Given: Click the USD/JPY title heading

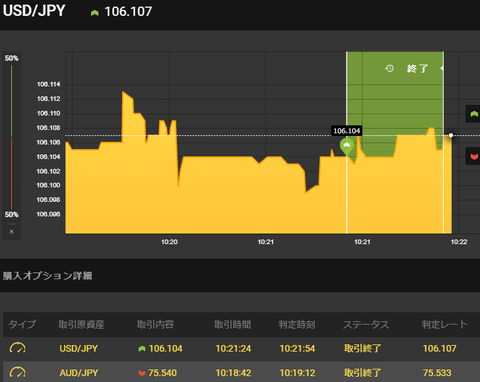Looking at the screenshot, I should pos(34,11).
